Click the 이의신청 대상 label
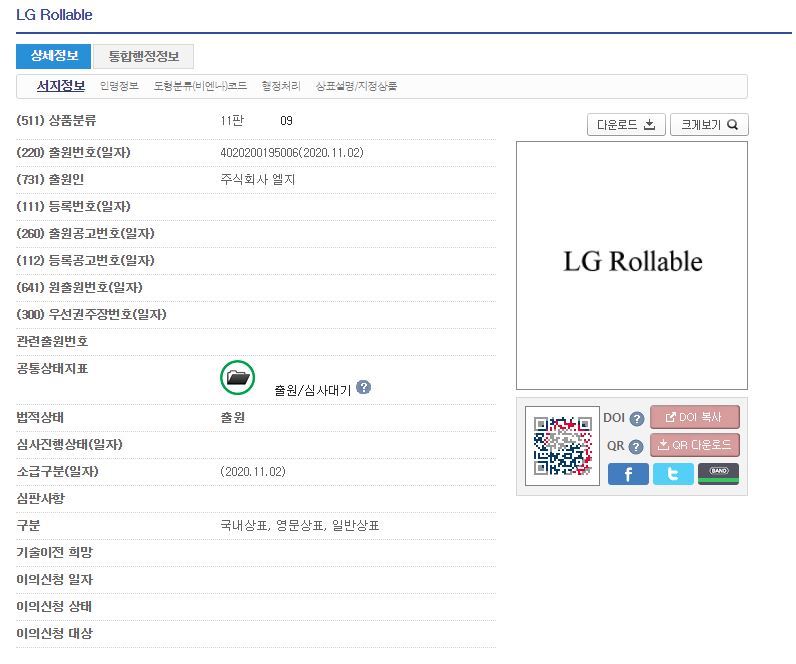Screen dimensions: 796x664 click(55, 634)
